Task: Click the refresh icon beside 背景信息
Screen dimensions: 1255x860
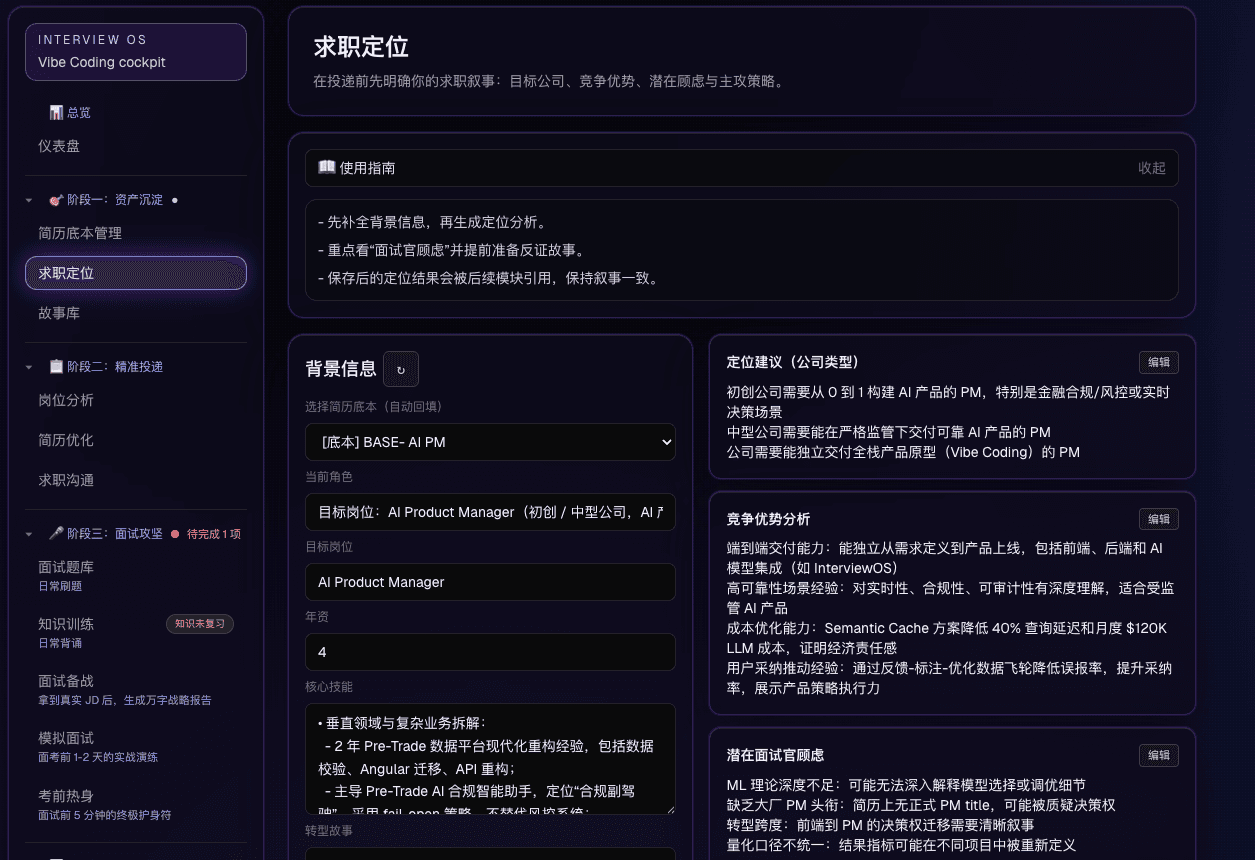Action: (401, 369)
